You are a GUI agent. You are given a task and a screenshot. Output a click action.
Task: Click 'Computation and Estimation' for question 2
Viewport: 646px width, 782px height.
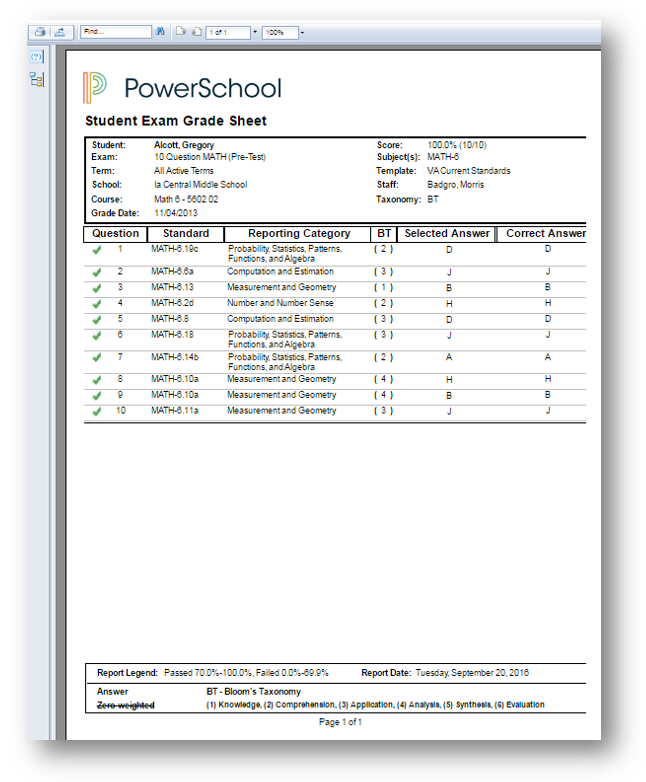pyautogui.click(x=280, y=272)
